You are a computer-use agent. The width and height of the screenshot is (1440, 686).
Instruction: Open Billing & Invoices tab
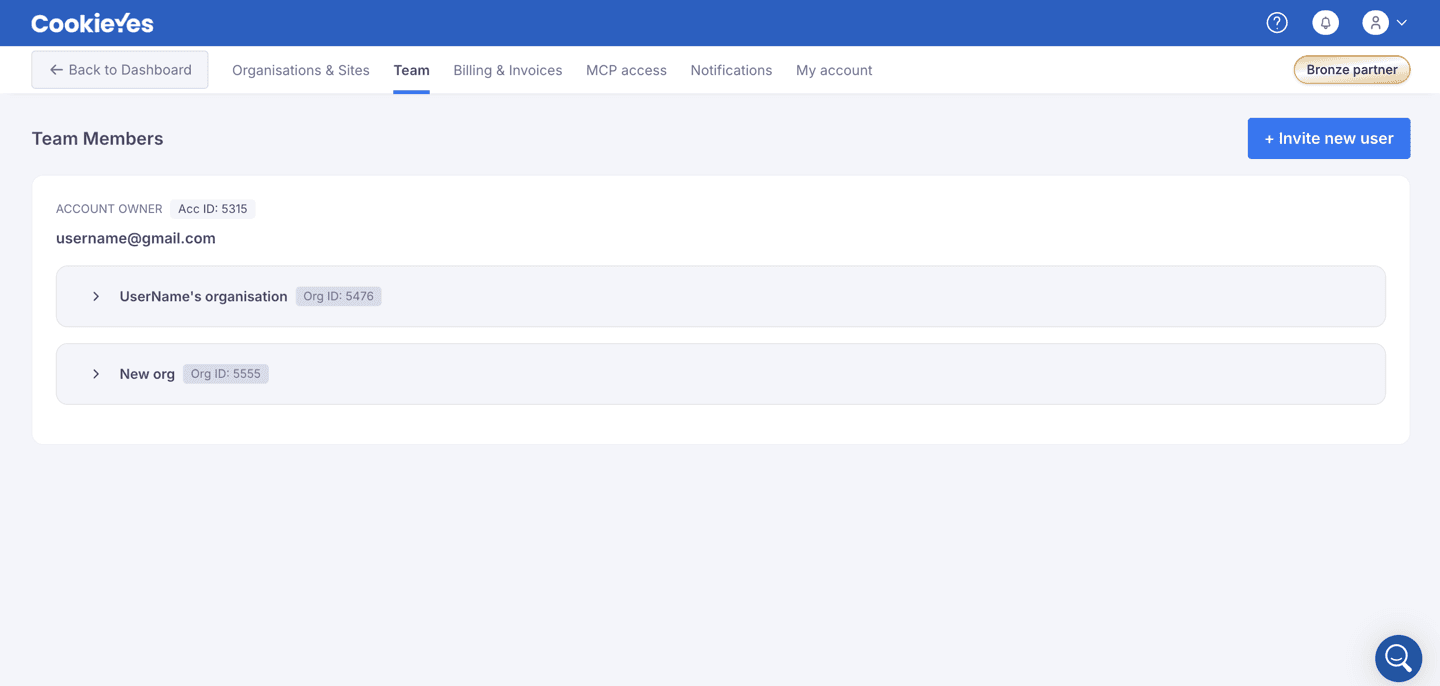(x=508, y=70)
